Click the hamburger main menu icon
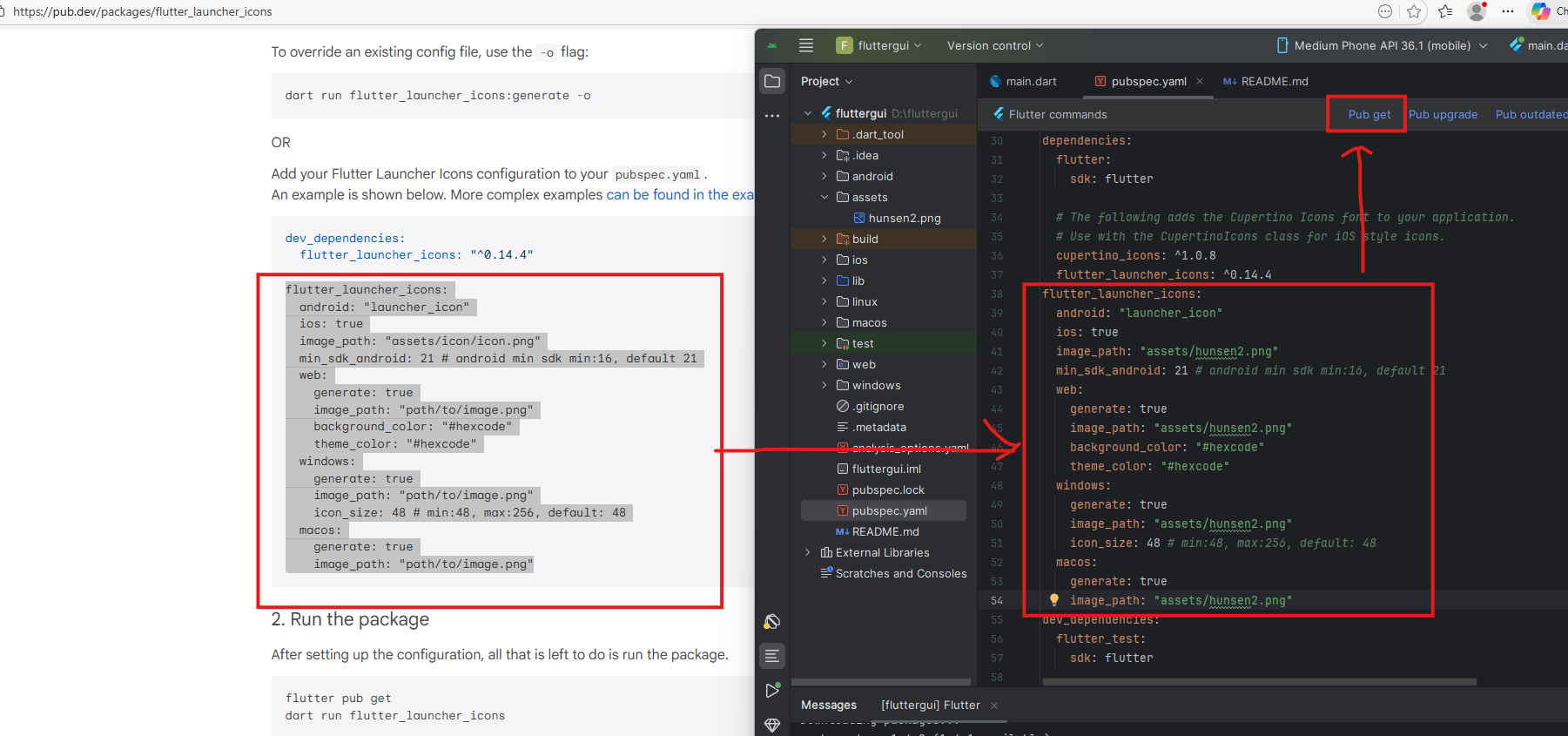1568x736 pixels. [806, 45]
